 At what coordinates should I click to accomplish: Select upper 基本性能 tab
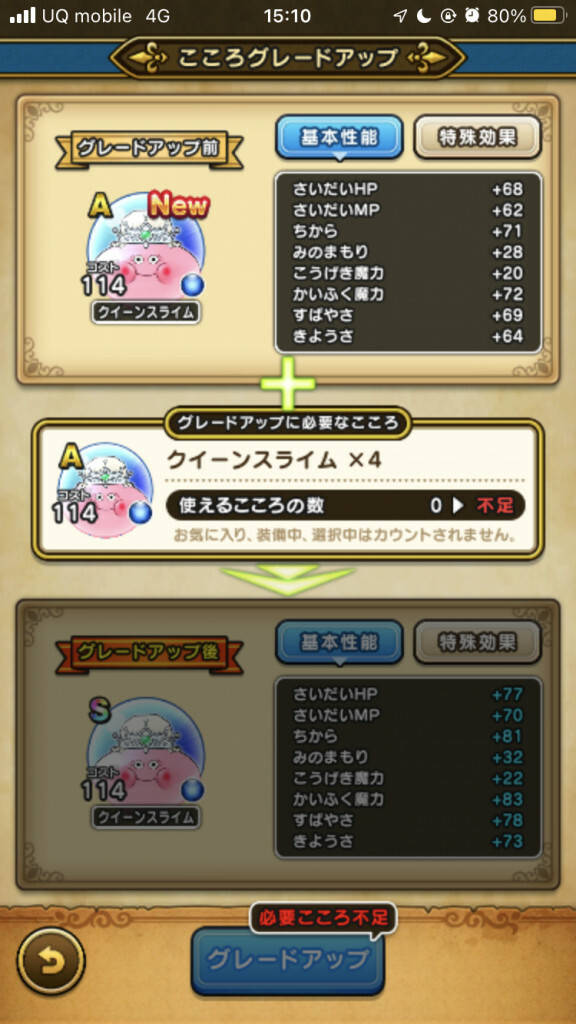click(339, 137)
